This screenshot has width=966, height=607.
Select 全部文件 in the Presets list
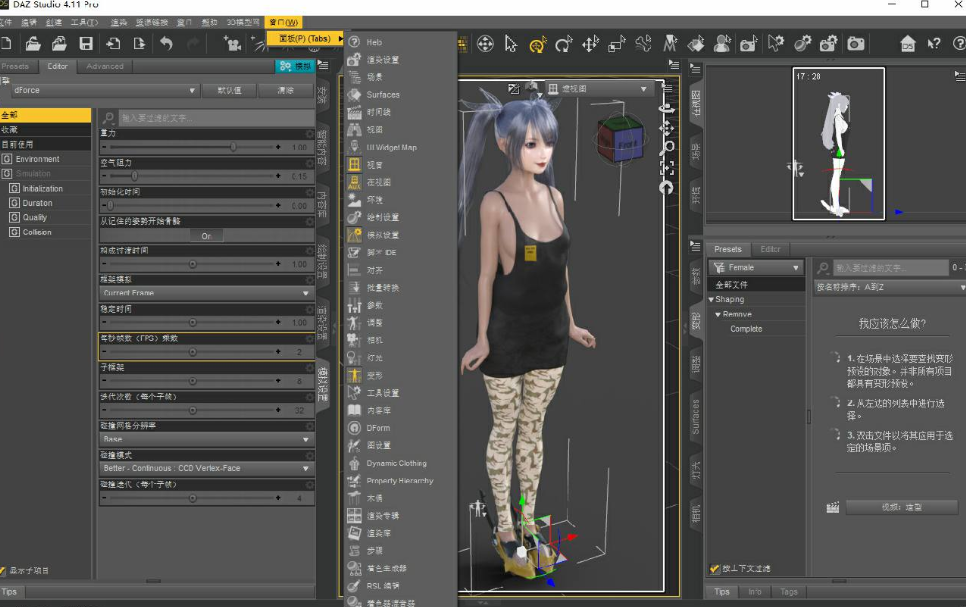[x=732, y=285]
